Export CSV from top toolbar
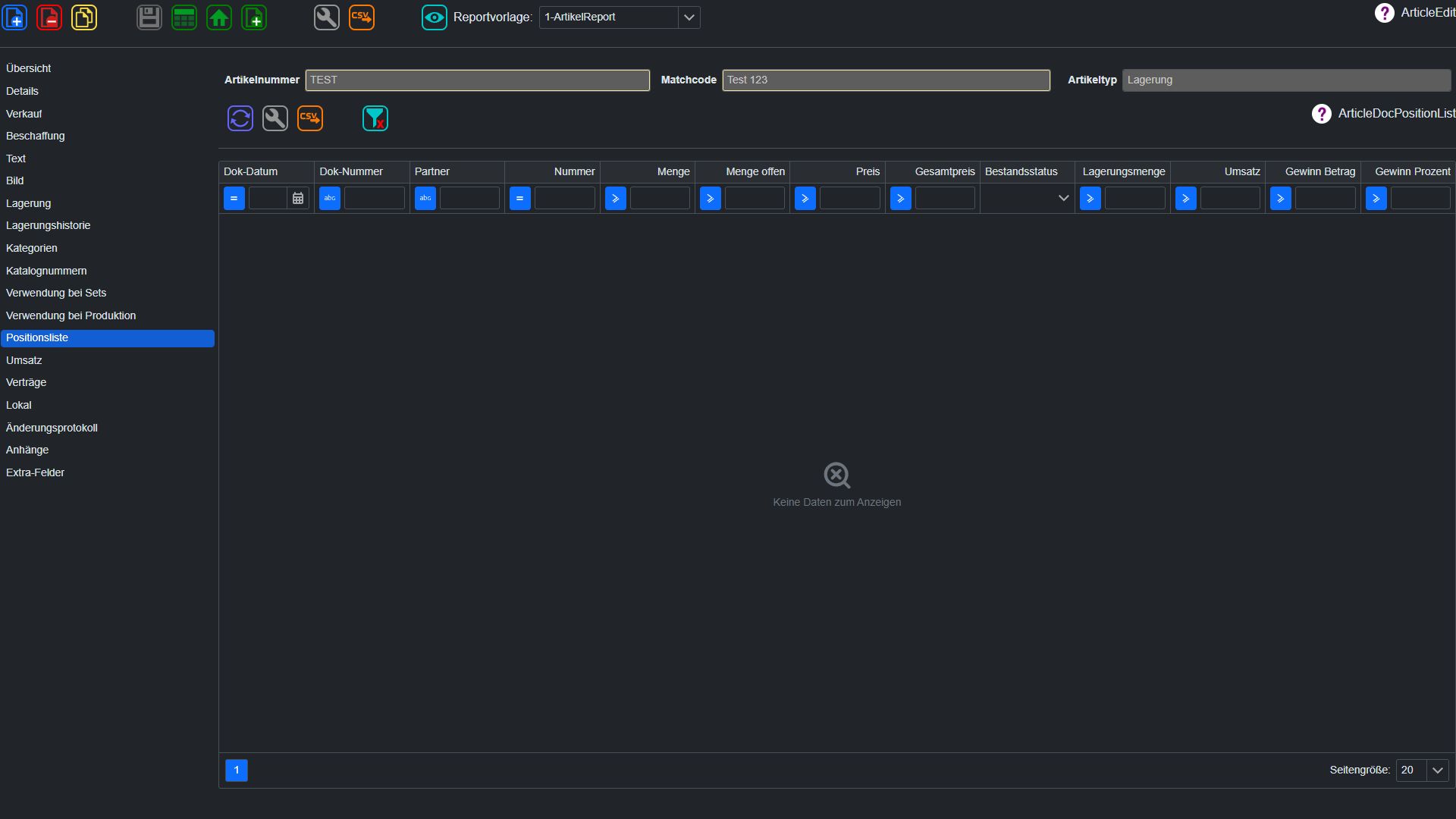The height and width of the screenshot is (819, 1456). [x=362, y=17]
